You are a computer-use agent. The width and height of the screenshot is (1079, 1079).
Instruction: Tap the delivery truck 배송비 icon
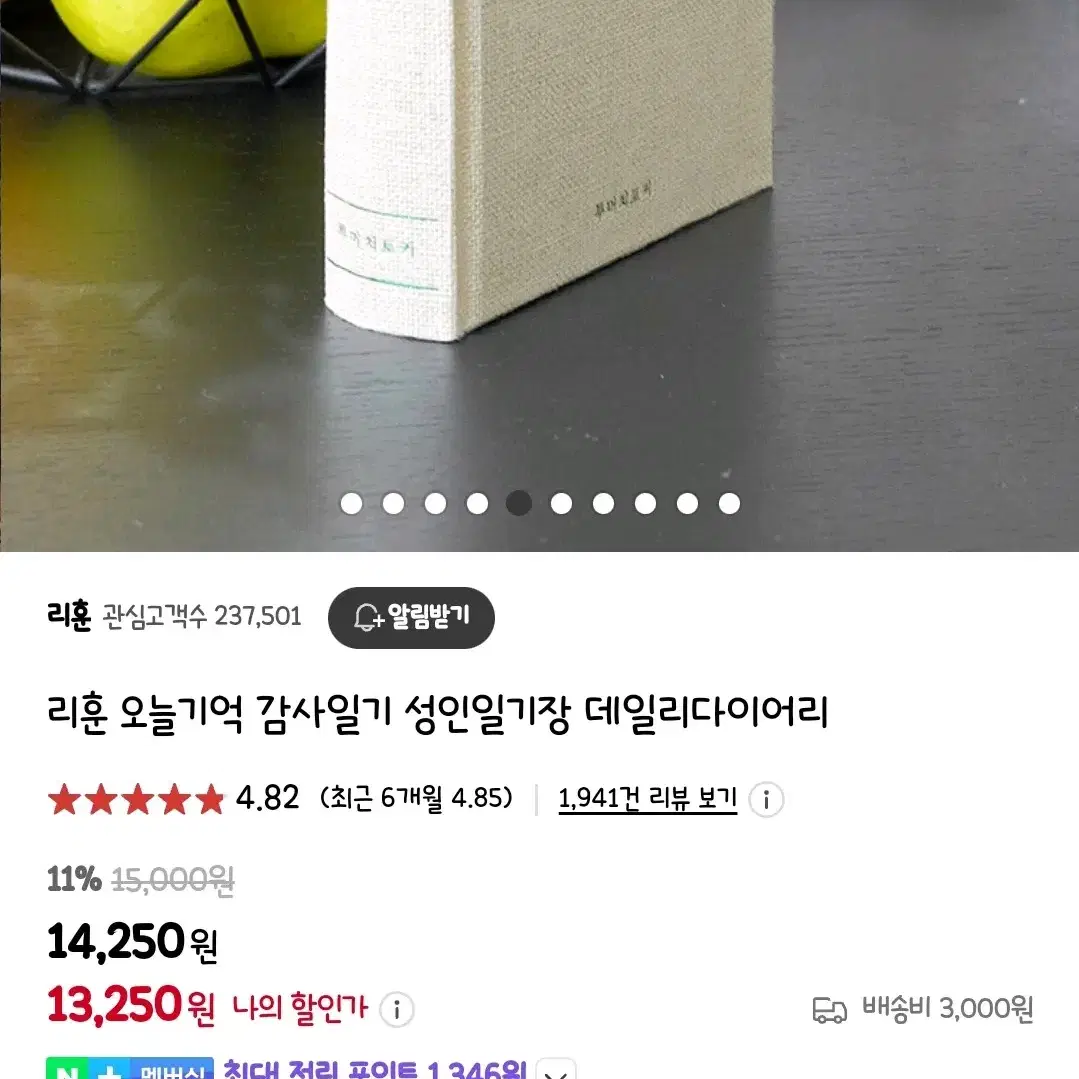[829, 1010]
